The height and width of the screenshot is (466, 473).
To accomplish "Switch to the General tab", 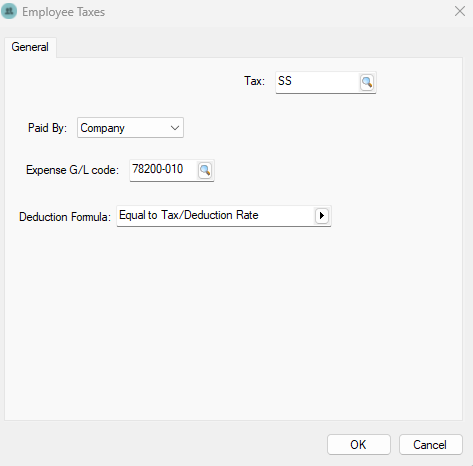I will point(30,47).
